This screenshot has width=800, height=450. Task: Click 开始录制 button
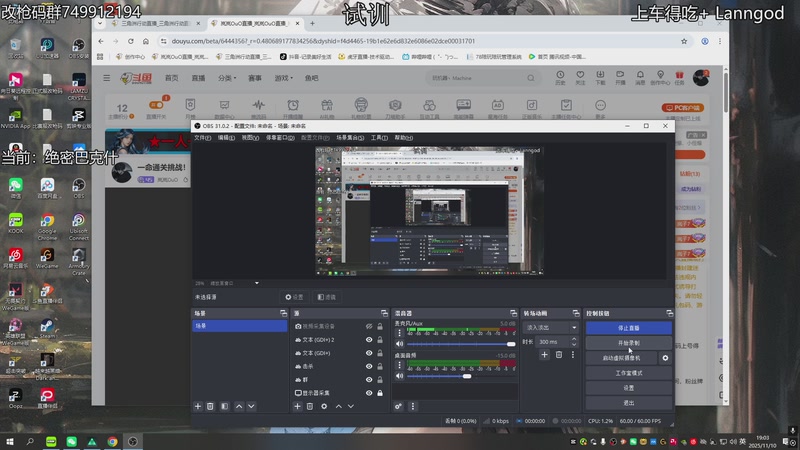(629, 343)
